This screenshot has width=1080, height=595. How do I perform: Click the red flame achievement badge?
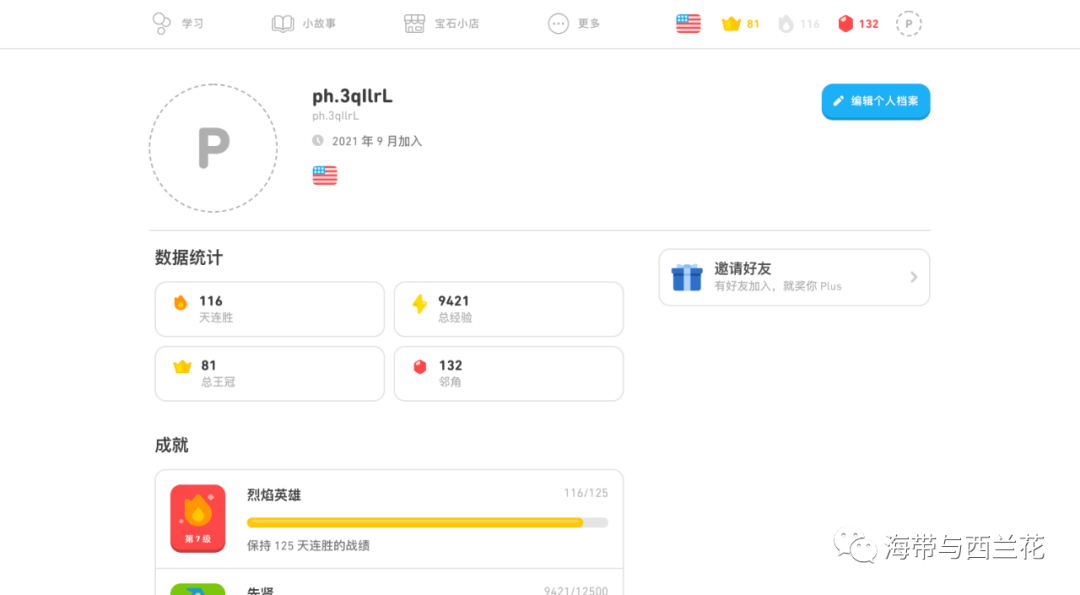pyautogui.click(x=197, y=518)
